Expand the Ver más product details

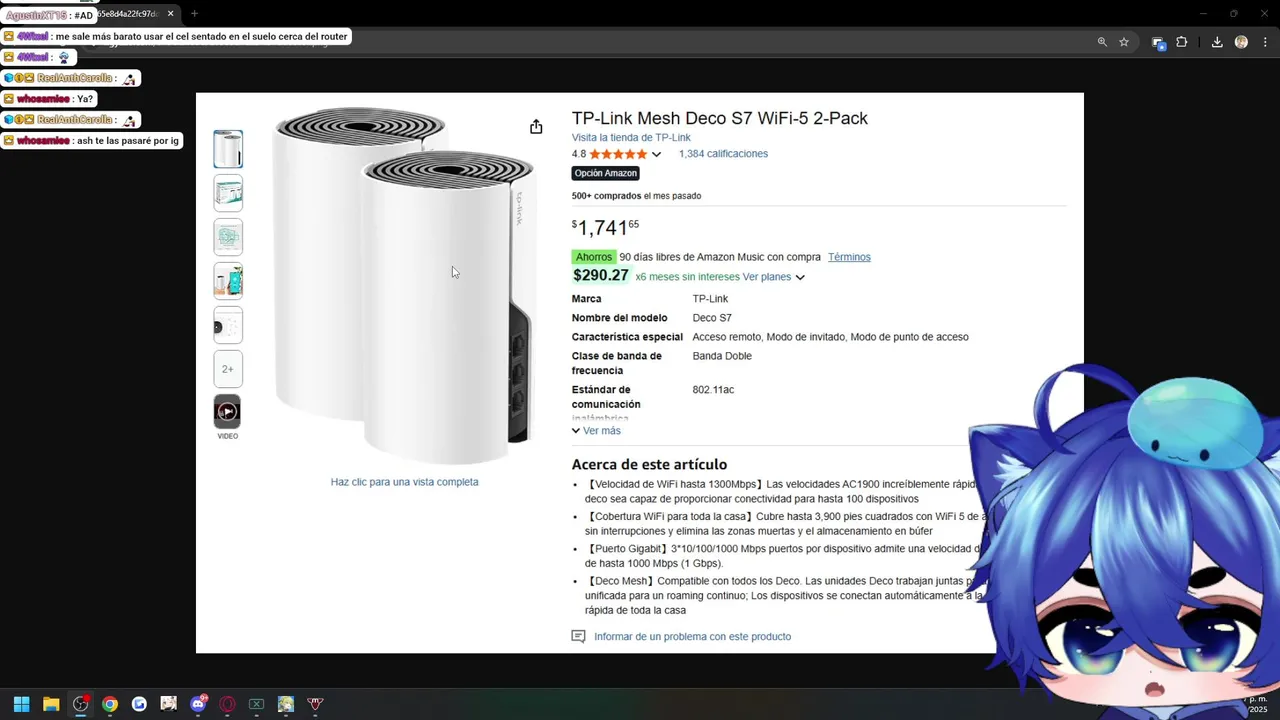[x=596, y=431]
